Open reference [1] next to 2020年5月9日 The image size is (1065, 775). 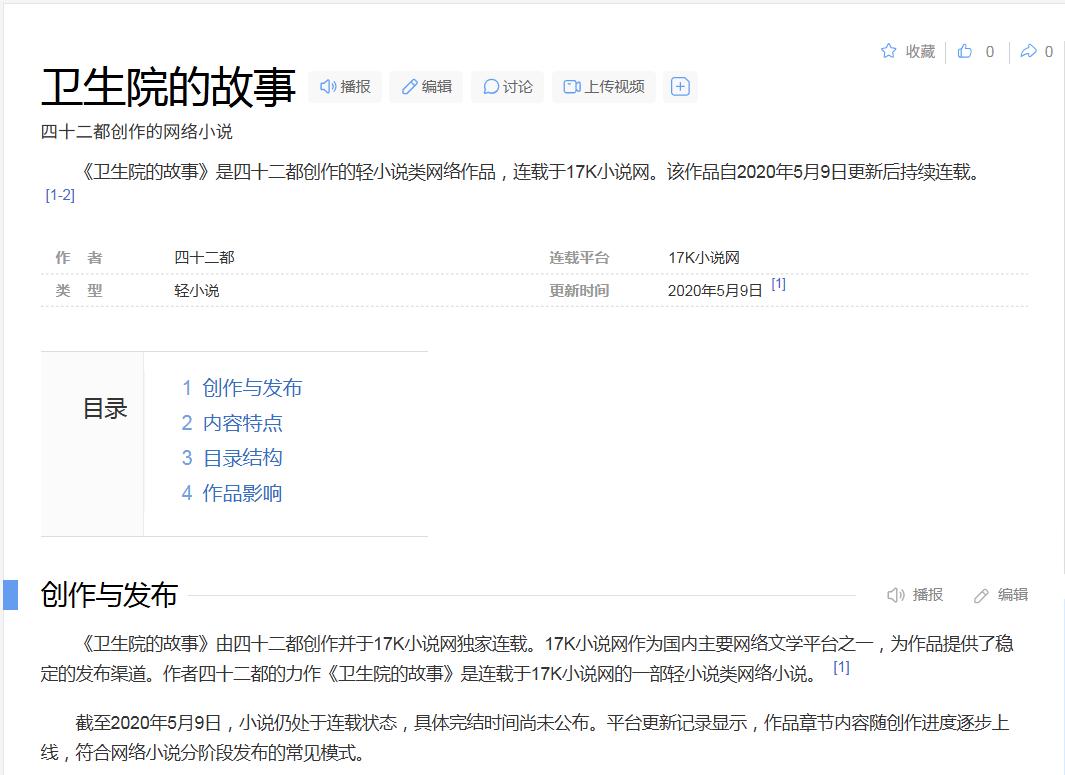(x=778, y=284)
